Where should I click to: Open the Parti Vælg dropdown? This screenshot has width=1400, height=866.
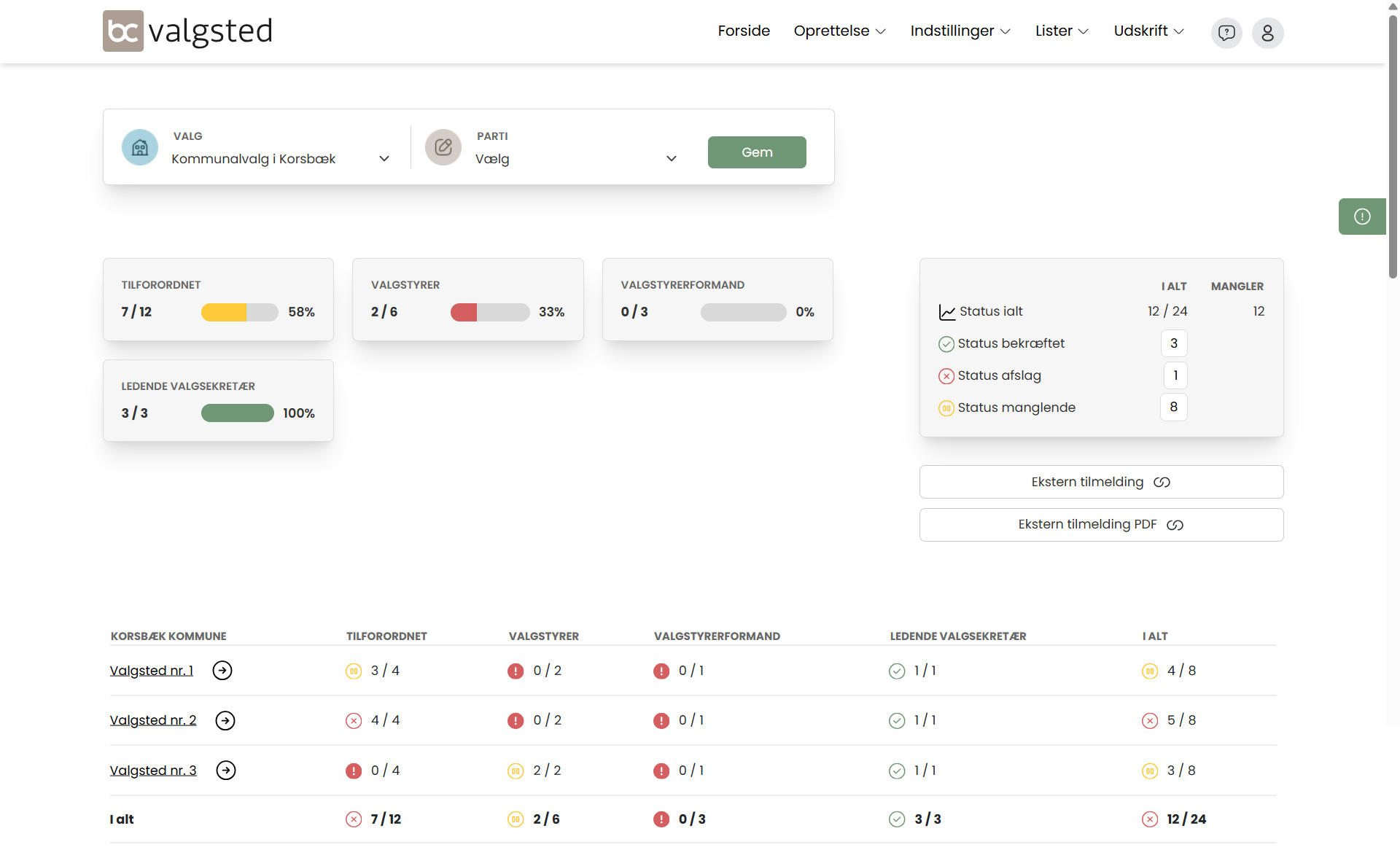pyautogui.click(x=576, y=159)
